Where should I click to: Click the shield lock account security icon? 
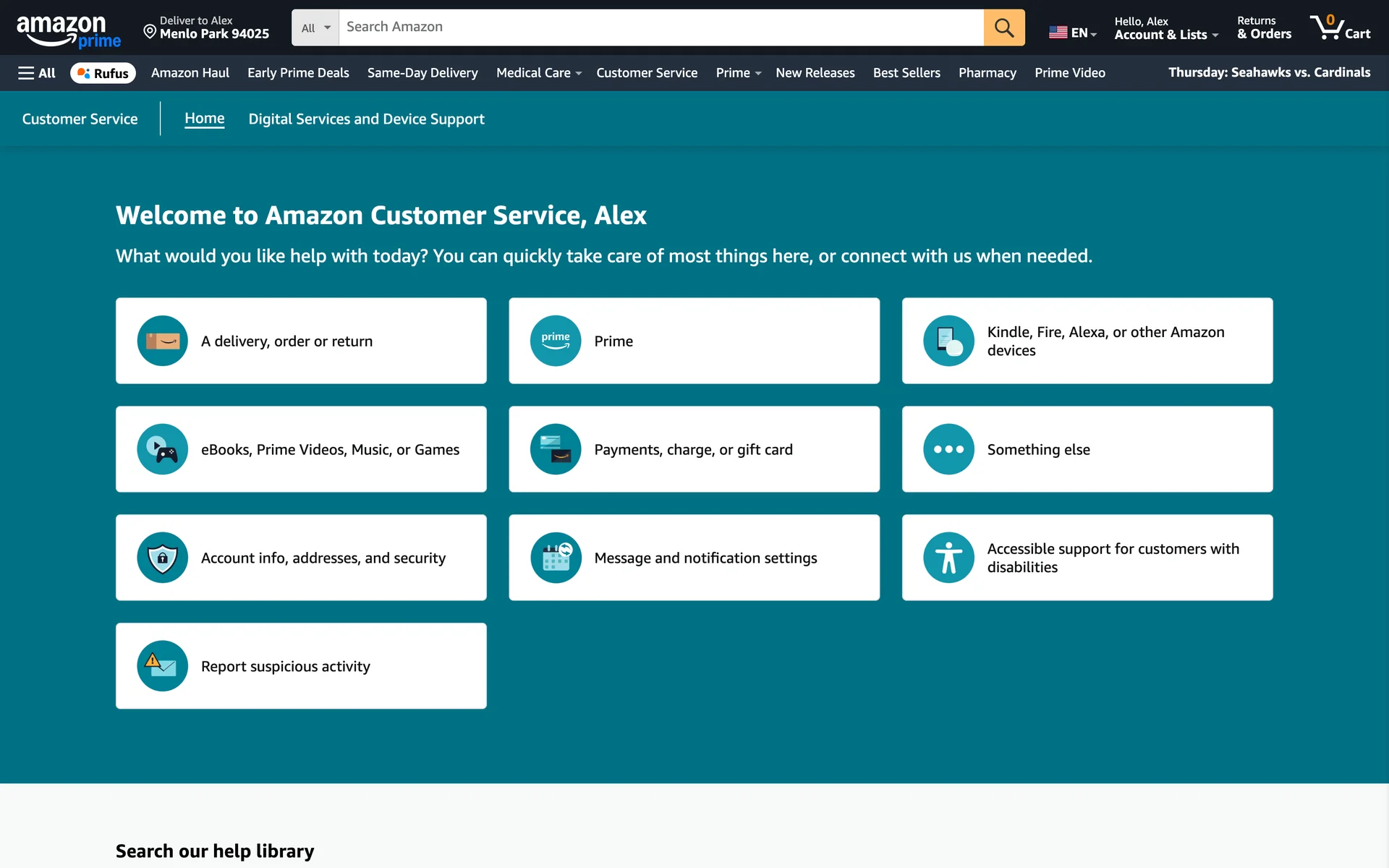162,558
